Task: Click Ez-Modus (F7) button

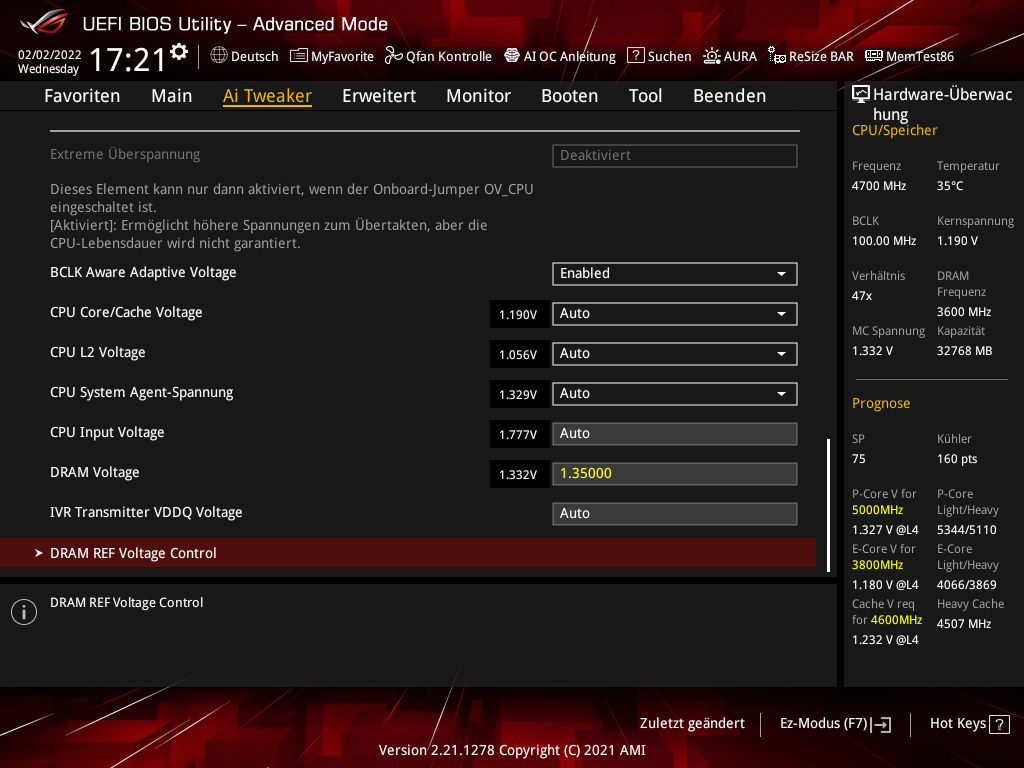Action: [x=835, y=723]
